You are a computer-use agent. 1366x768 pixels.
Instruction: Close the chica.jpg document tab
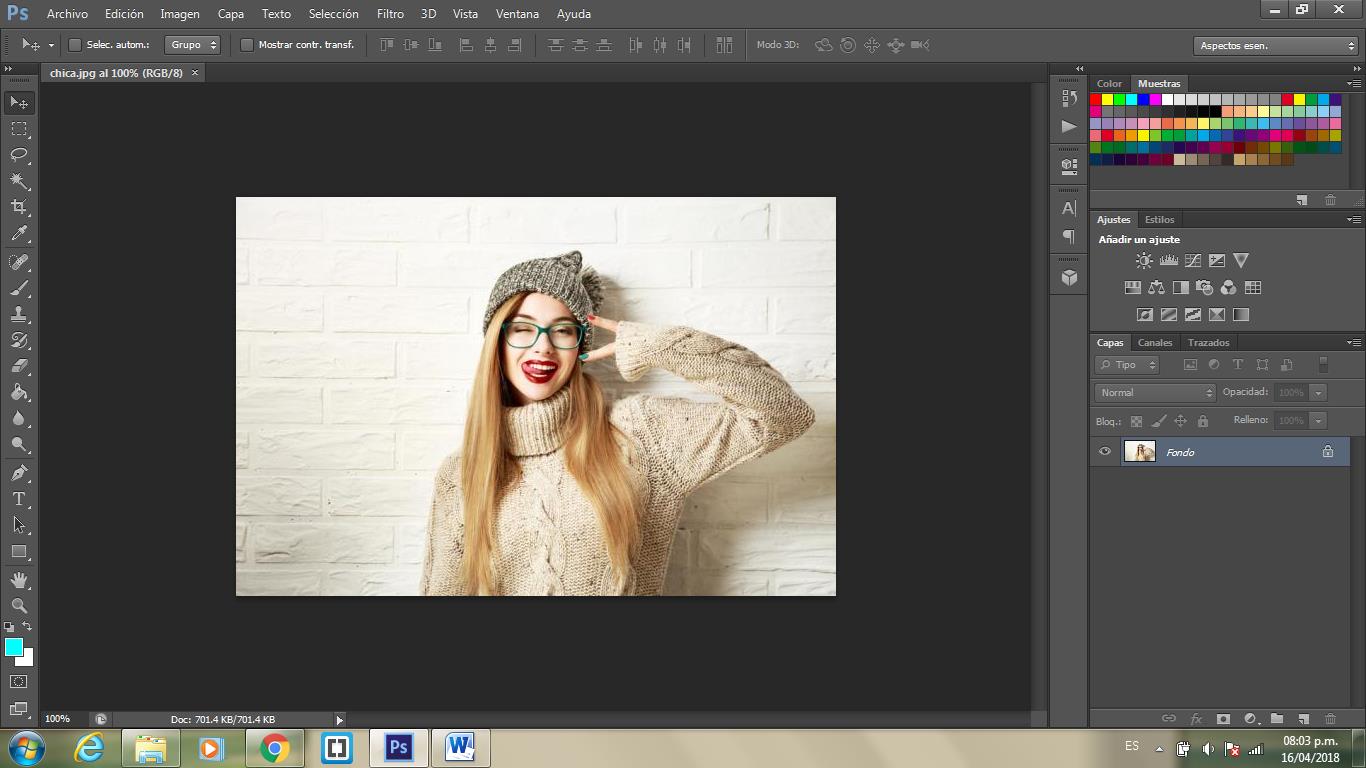click(195, 73)
